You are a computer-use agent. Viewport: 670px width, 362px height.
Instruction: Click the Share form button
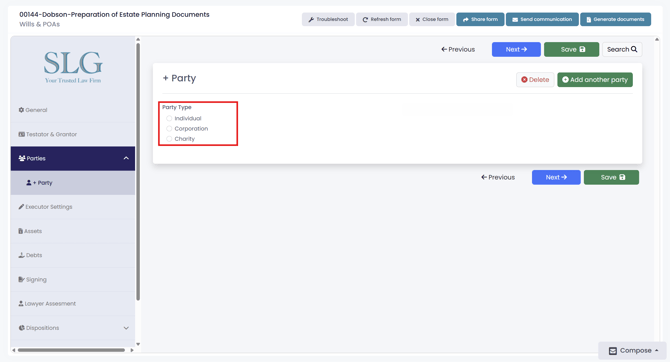coord(480,19)
